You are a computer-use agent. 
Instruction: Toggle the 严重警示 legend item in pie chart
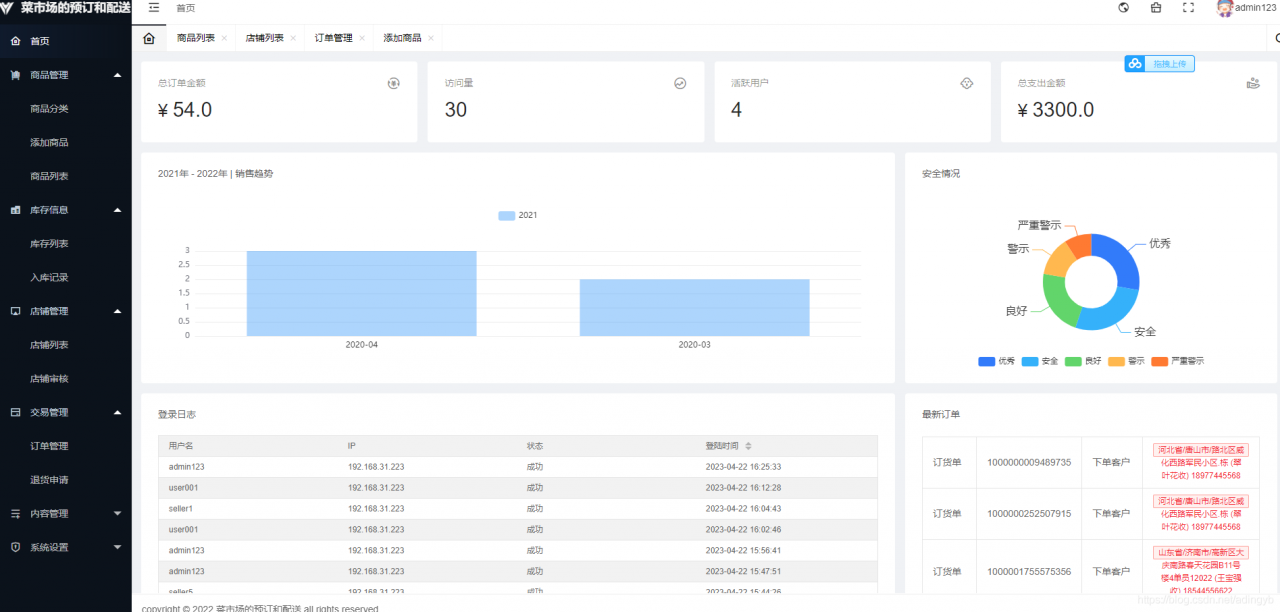point(1178,361)
